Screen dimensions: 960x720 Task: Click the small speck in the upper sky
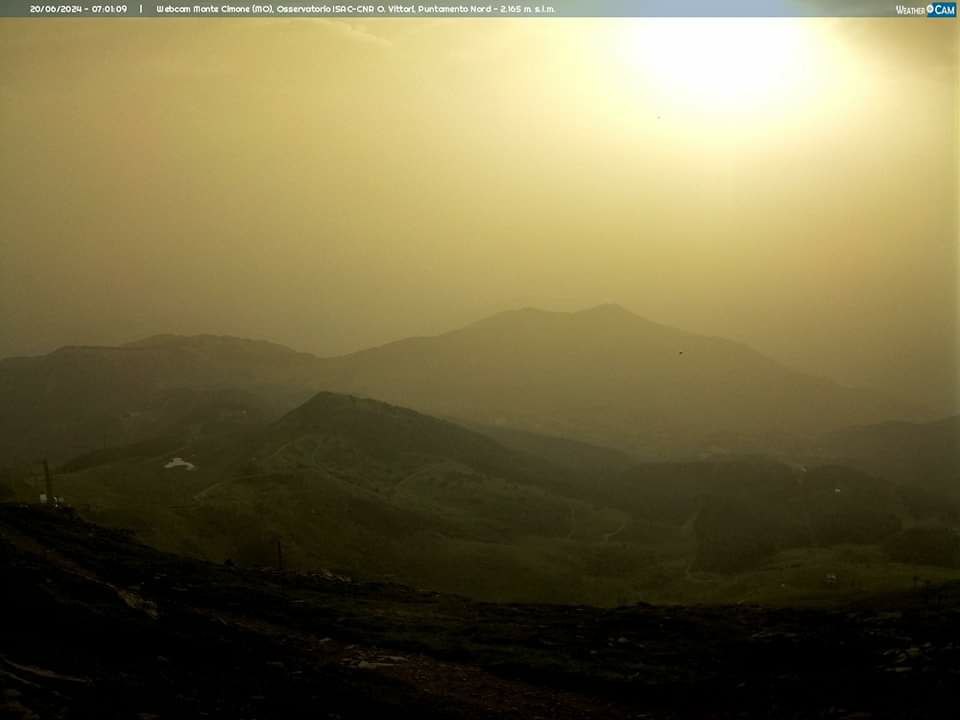658,117
